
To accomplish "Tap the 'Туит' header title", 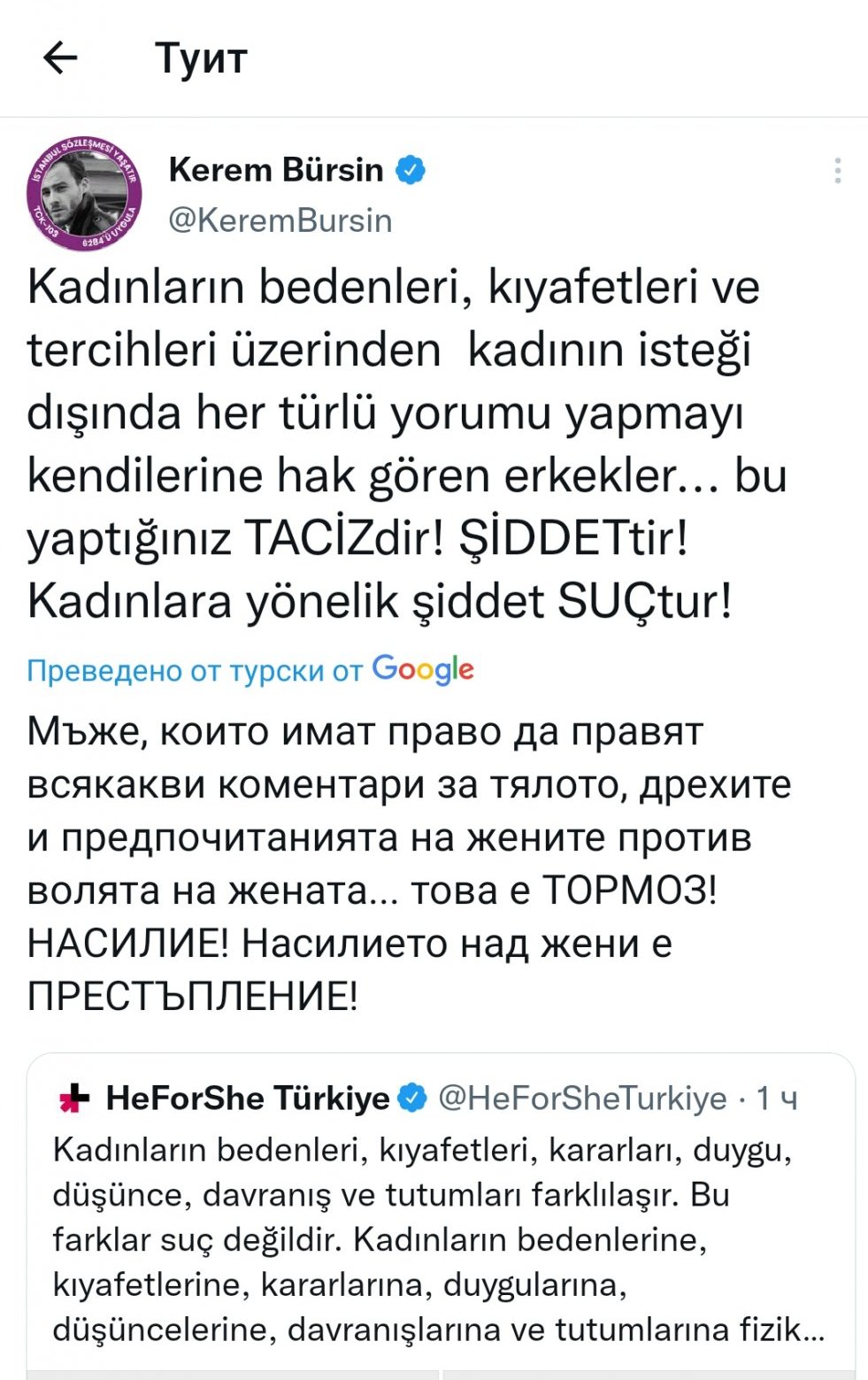I will (201, 58).
